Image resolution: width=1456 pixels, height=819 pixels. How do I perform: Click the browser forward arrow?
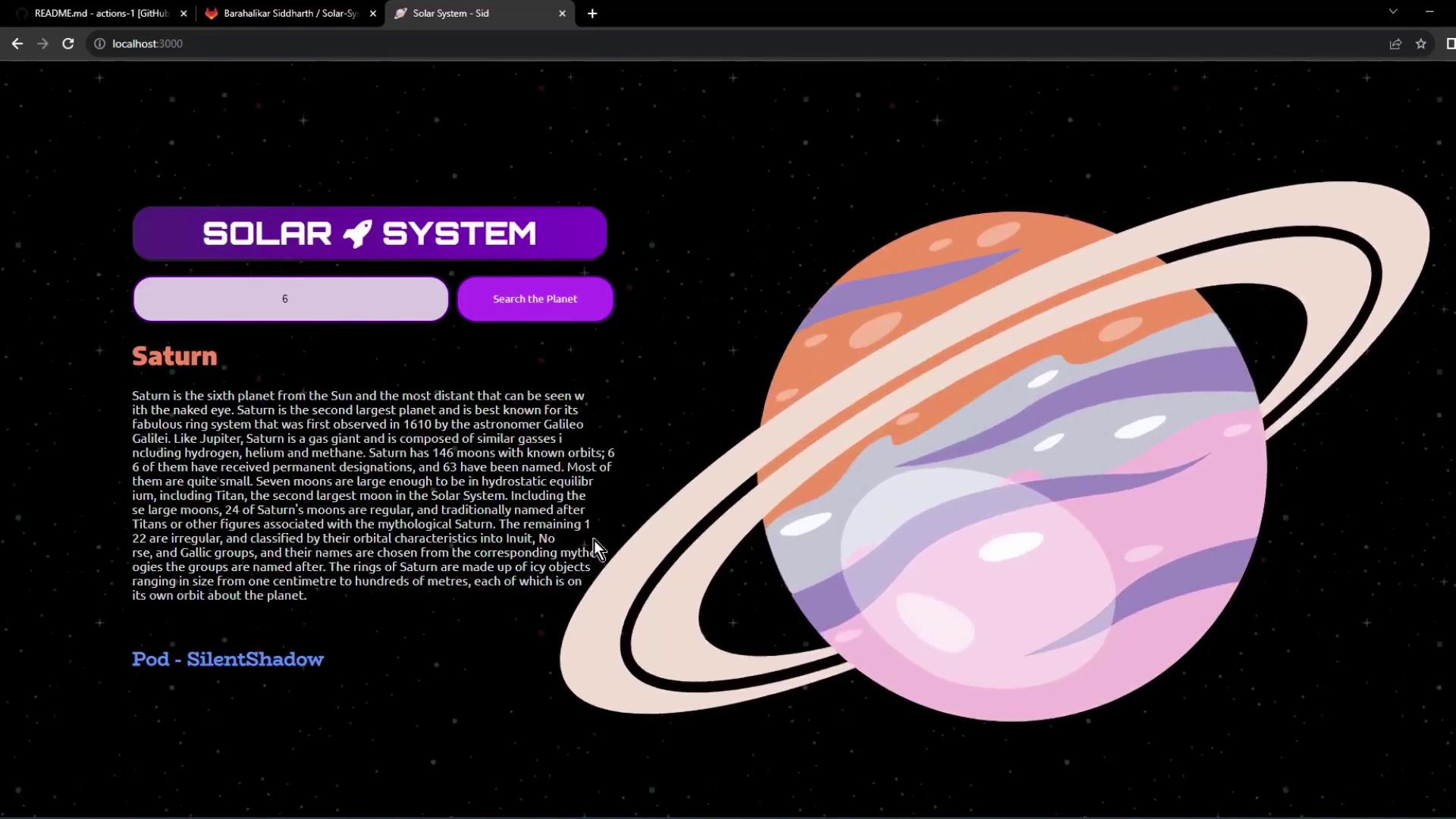(42, 44)
